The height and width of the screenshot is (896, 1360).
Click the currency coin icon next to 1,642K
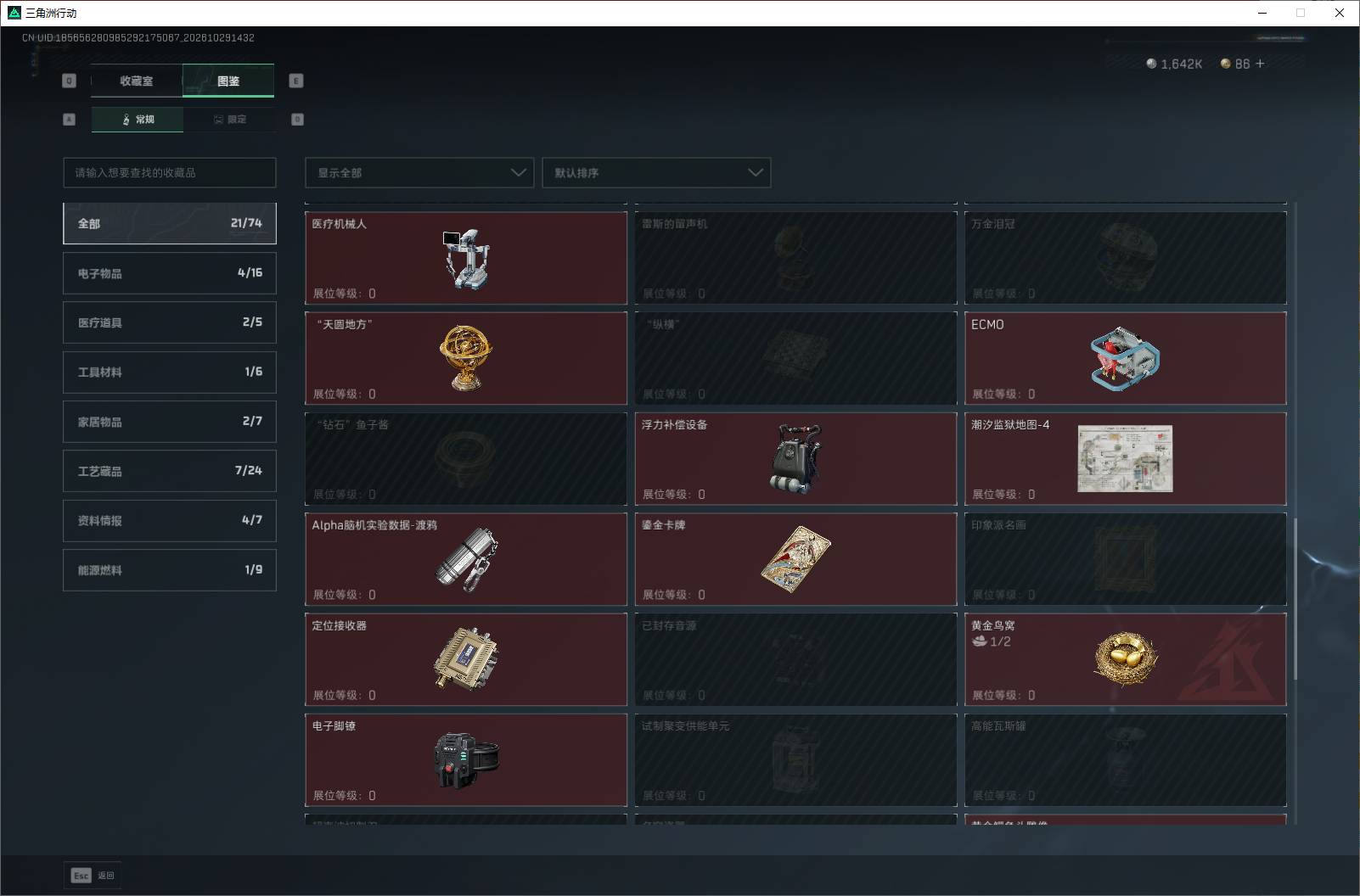pos(1151,64)
